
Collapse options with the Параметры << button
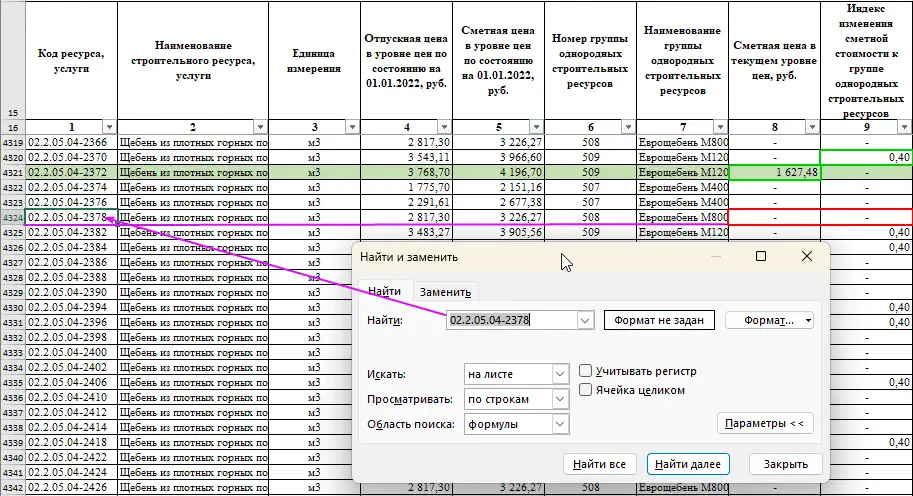tap(765, 423)
